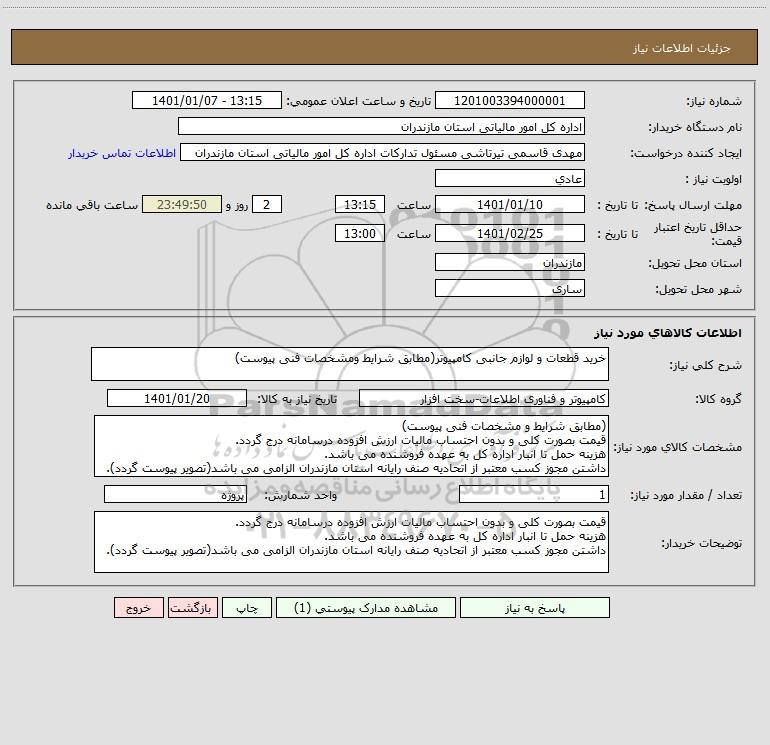Click the اولویت نیاز field showing عادی
Viewport: 770px width, 745px height.
tap(510, 178)
